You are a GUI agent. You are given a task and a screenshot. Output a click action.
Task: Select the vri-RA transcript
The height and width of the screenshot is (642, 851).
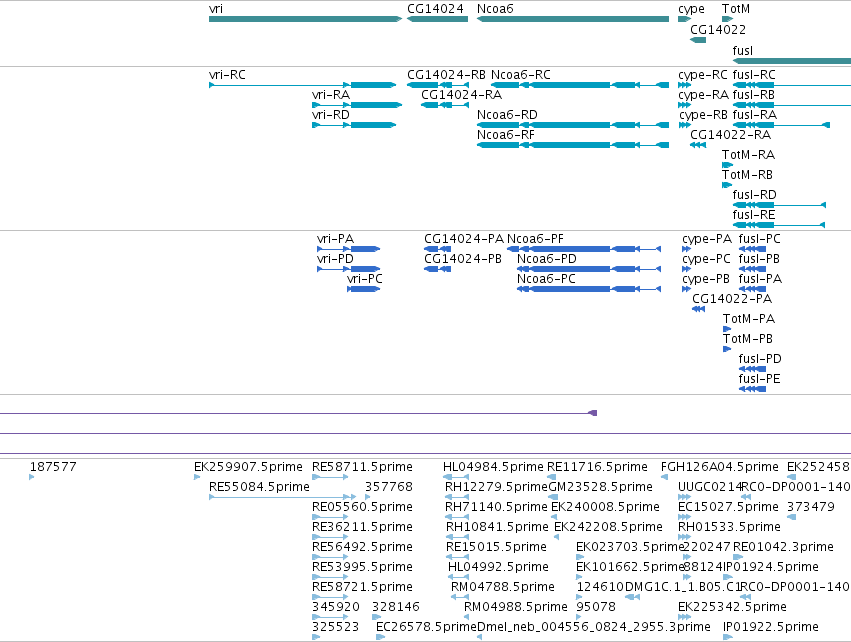tap(357, 105)
